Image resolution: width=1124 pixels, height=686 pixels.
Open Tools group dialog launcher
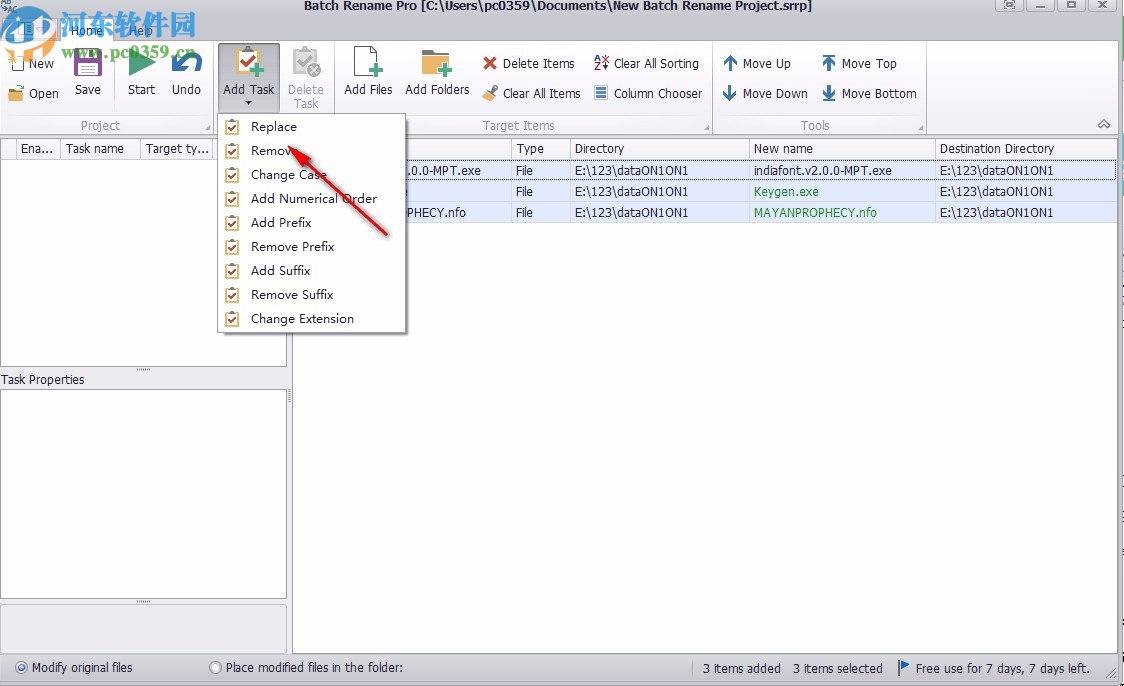pos(920,128)
